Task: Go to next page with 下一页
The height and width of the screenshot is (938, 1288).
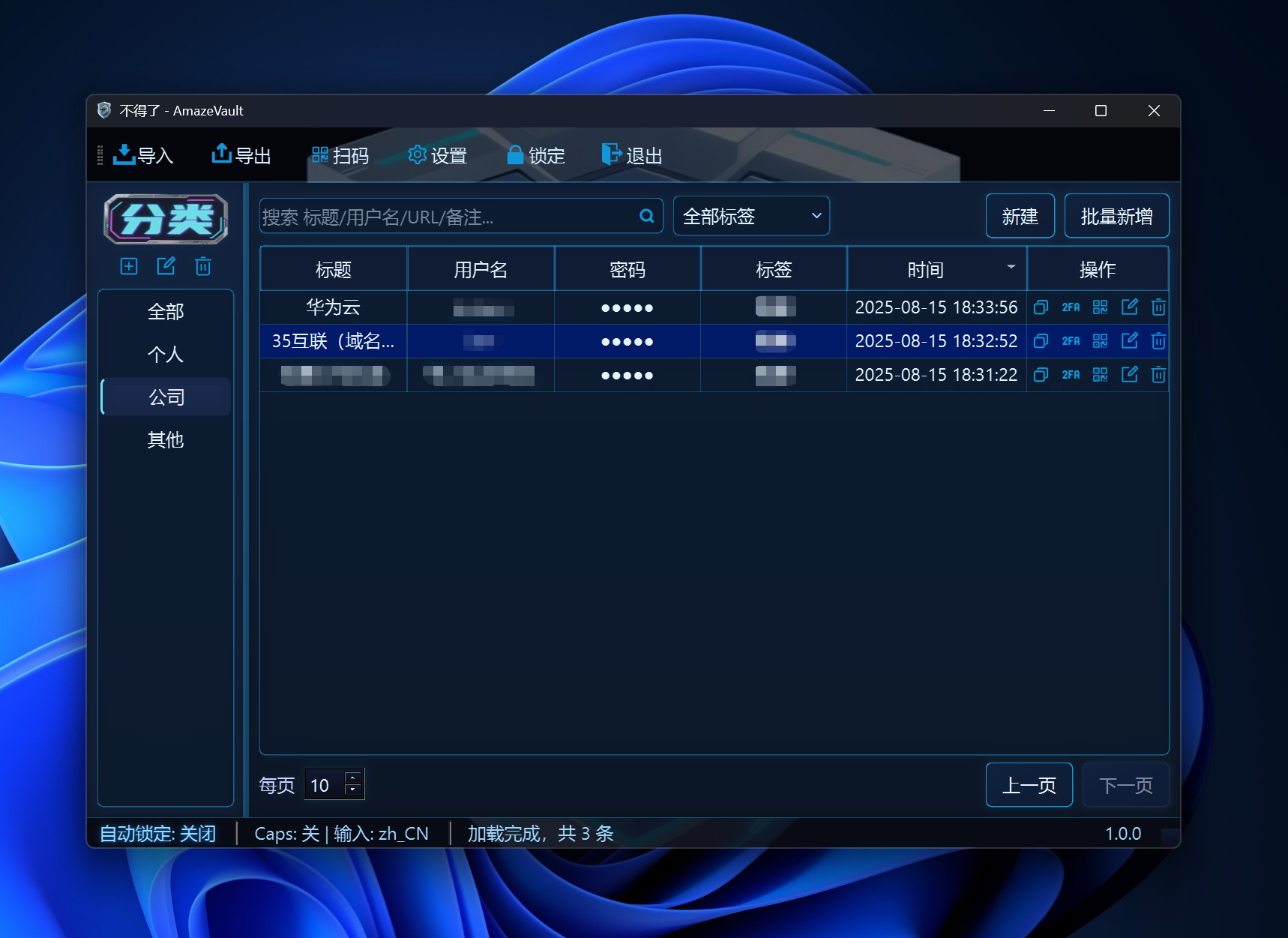Action: (x=1125, y=785)
